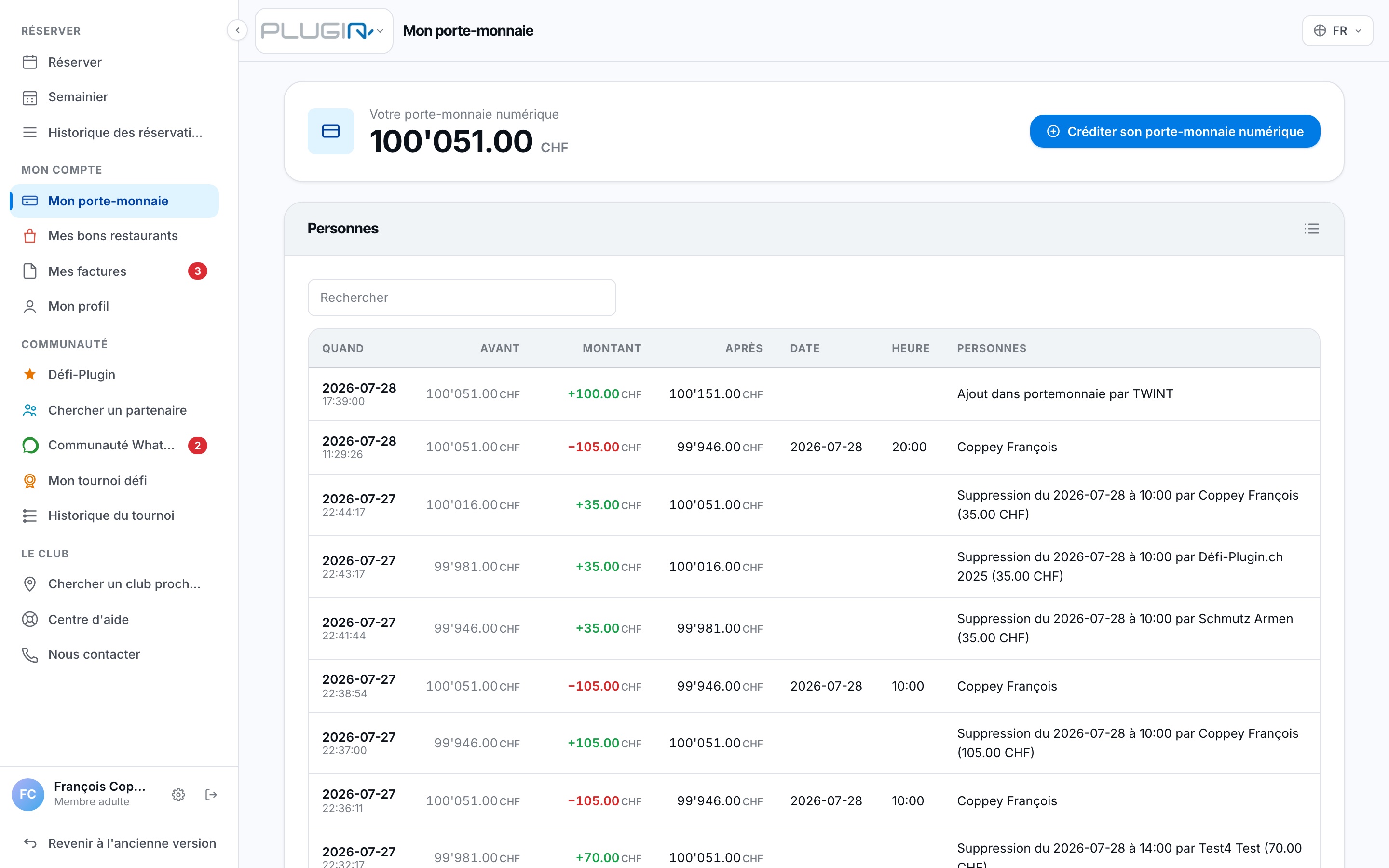
Task: Click the 20:00 time cell
Action: pos(909,447)
